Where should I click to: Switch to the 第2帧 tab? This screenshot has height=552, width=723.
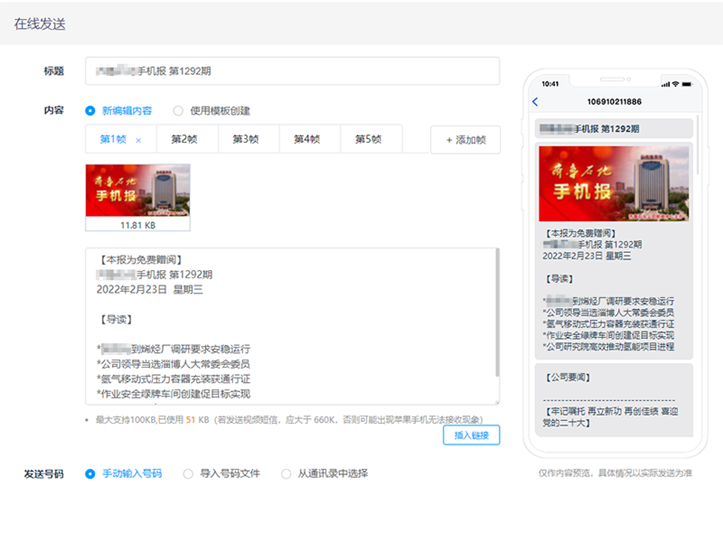(x=186, y=140)
